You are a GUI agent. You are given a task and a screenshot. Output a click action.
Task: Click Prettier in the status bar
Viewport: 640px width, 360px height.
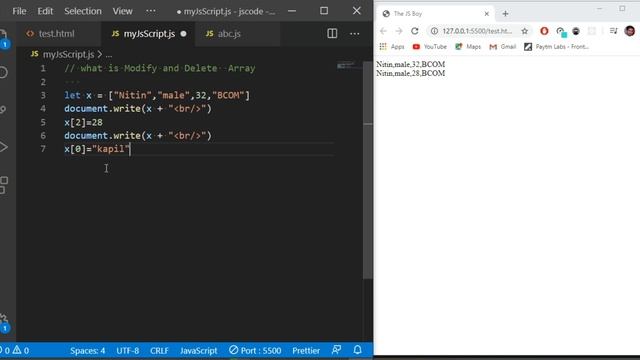[306, 351]
